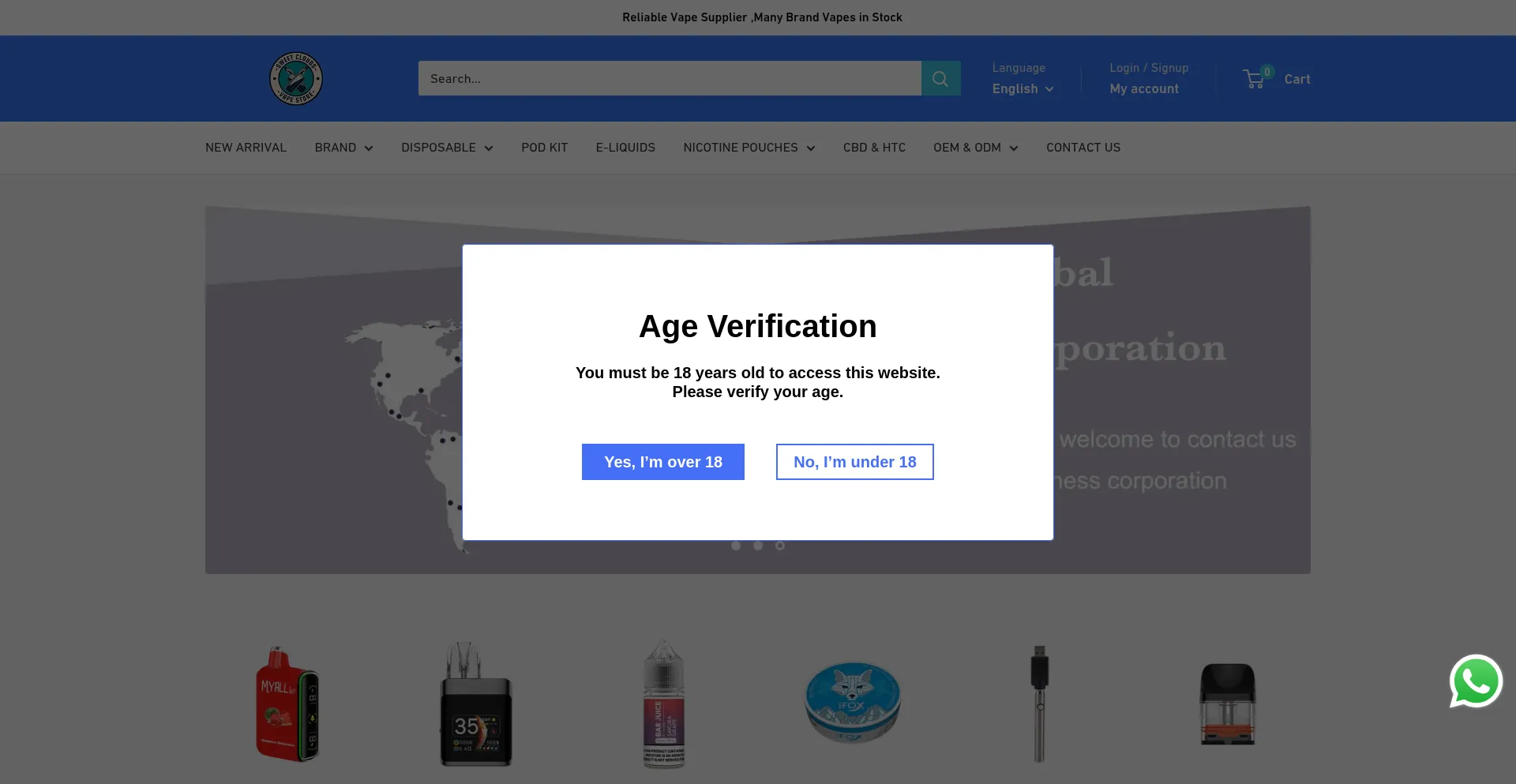Open the black pod cartridge product image
Image resolution: width=1516 pixels, height=784 pixels.
coord(1227,704)
